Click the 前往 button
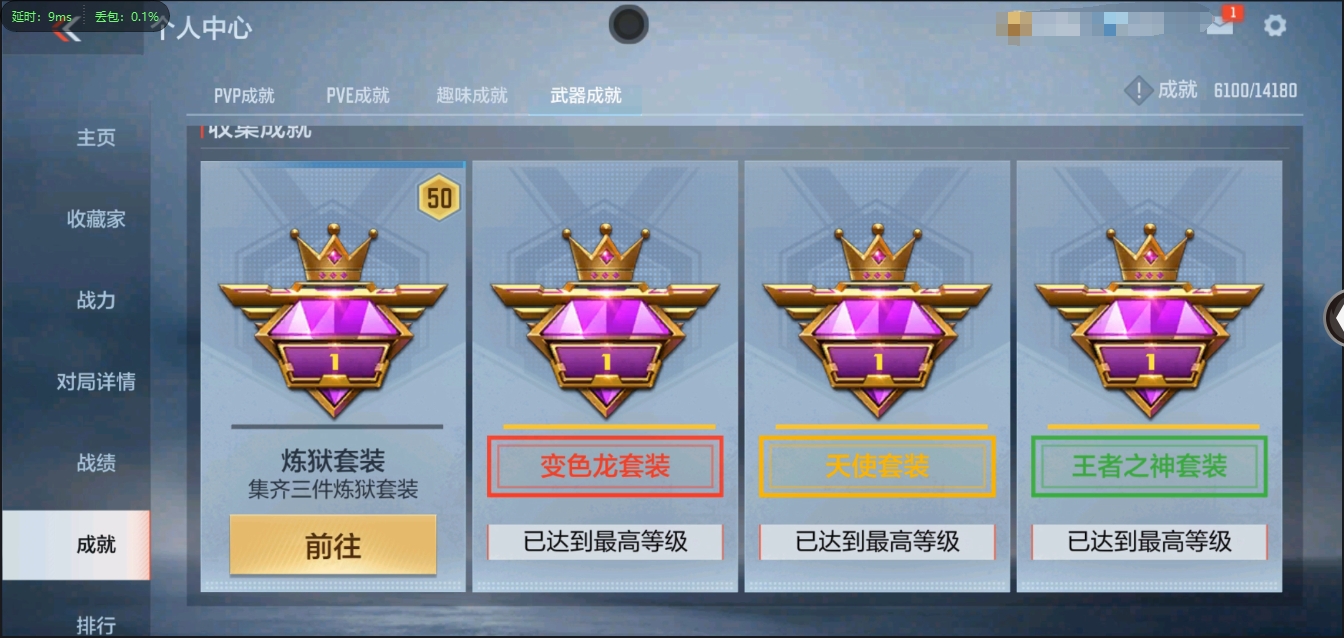The width and height of the screenshot is (1344, 638). click(x=333, y=546)
